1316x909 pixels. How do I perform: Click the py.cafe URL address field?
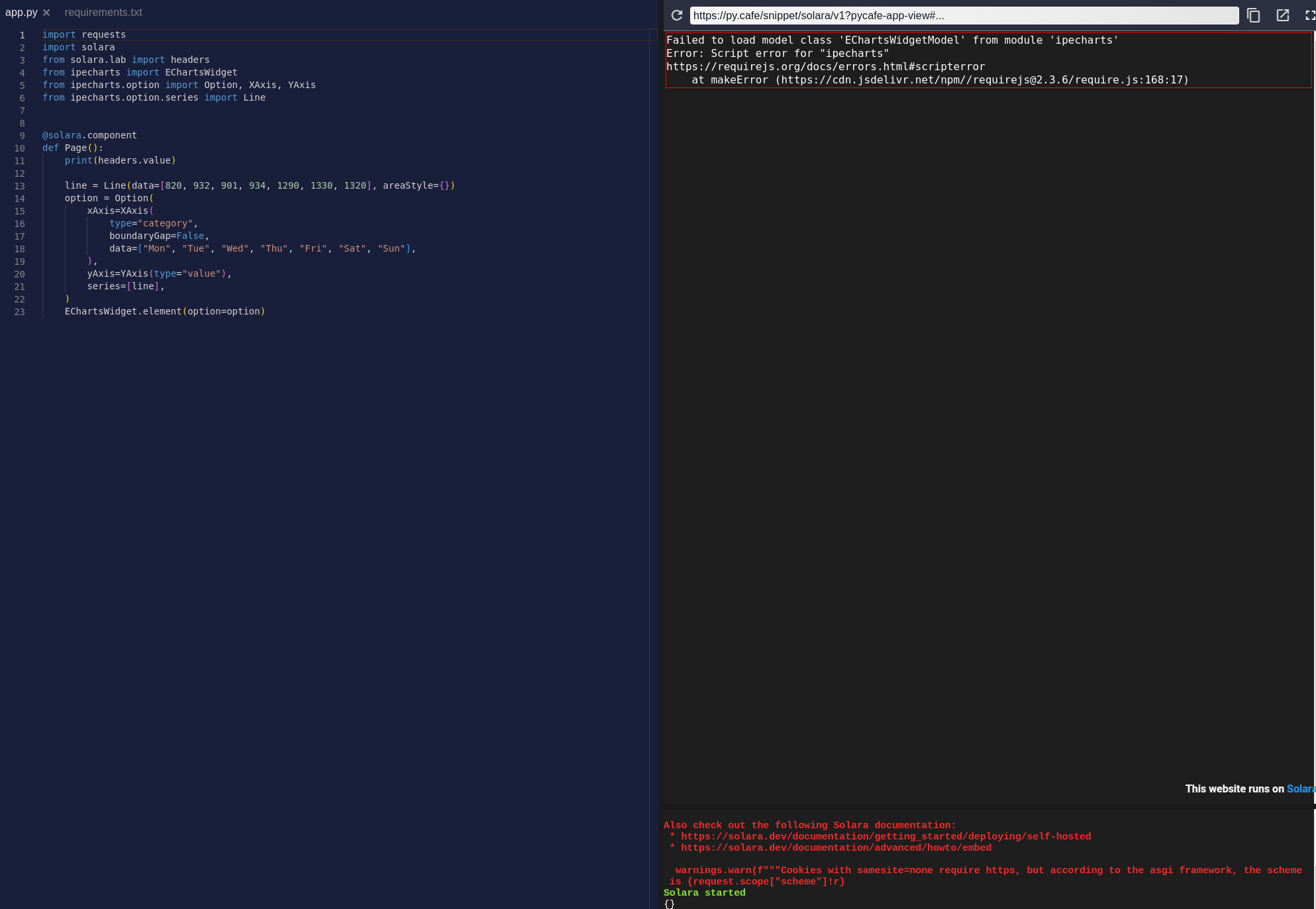(964, 15)
